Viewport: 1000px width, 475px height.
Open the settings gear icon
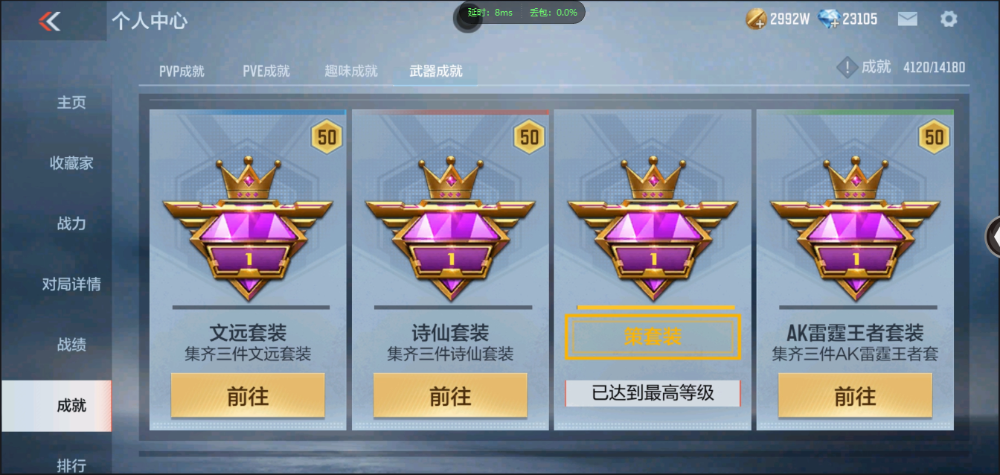pyautogui.click(x=948, y=19)
